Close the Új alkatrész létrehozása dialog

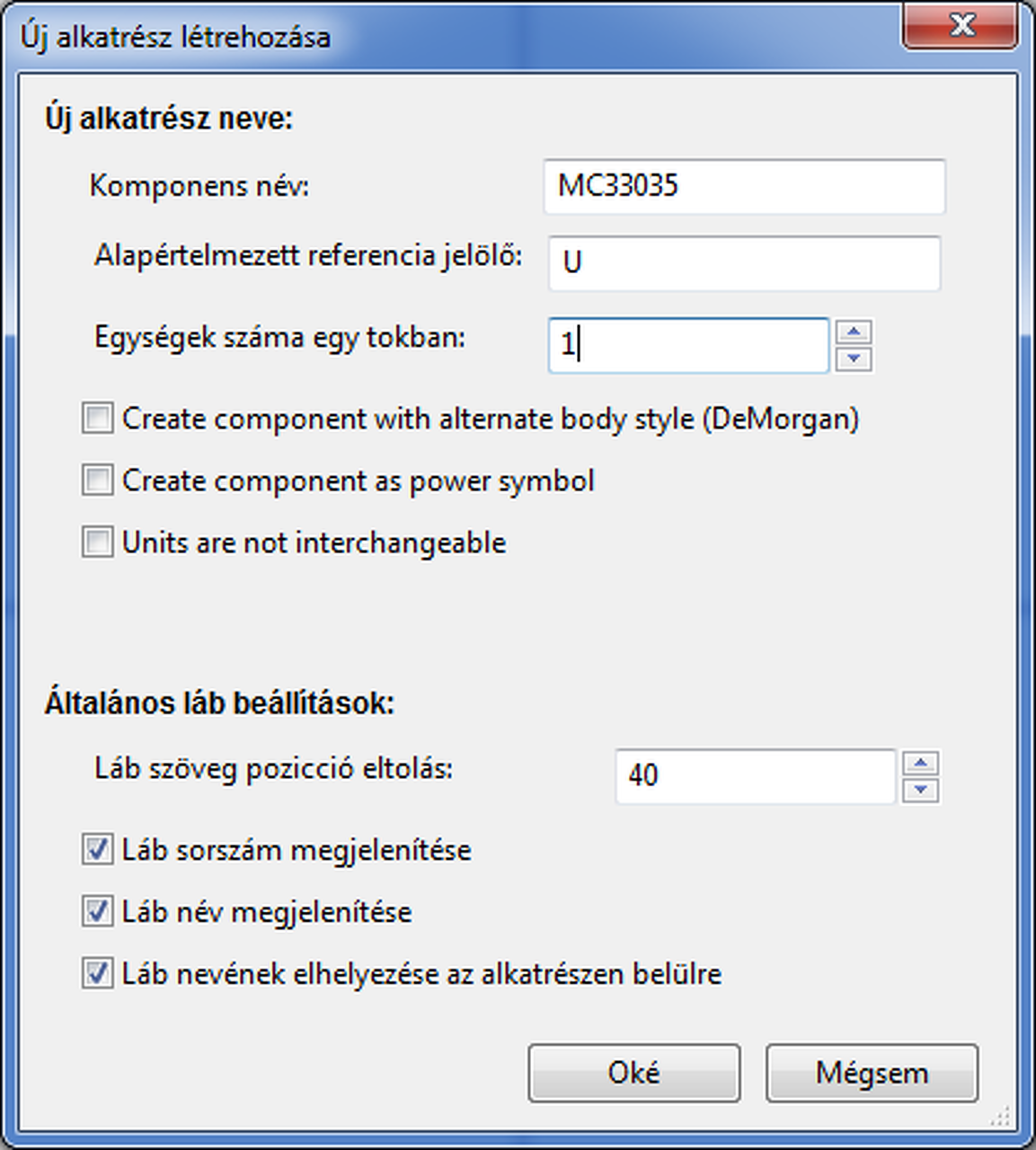[x=961, y=25]
